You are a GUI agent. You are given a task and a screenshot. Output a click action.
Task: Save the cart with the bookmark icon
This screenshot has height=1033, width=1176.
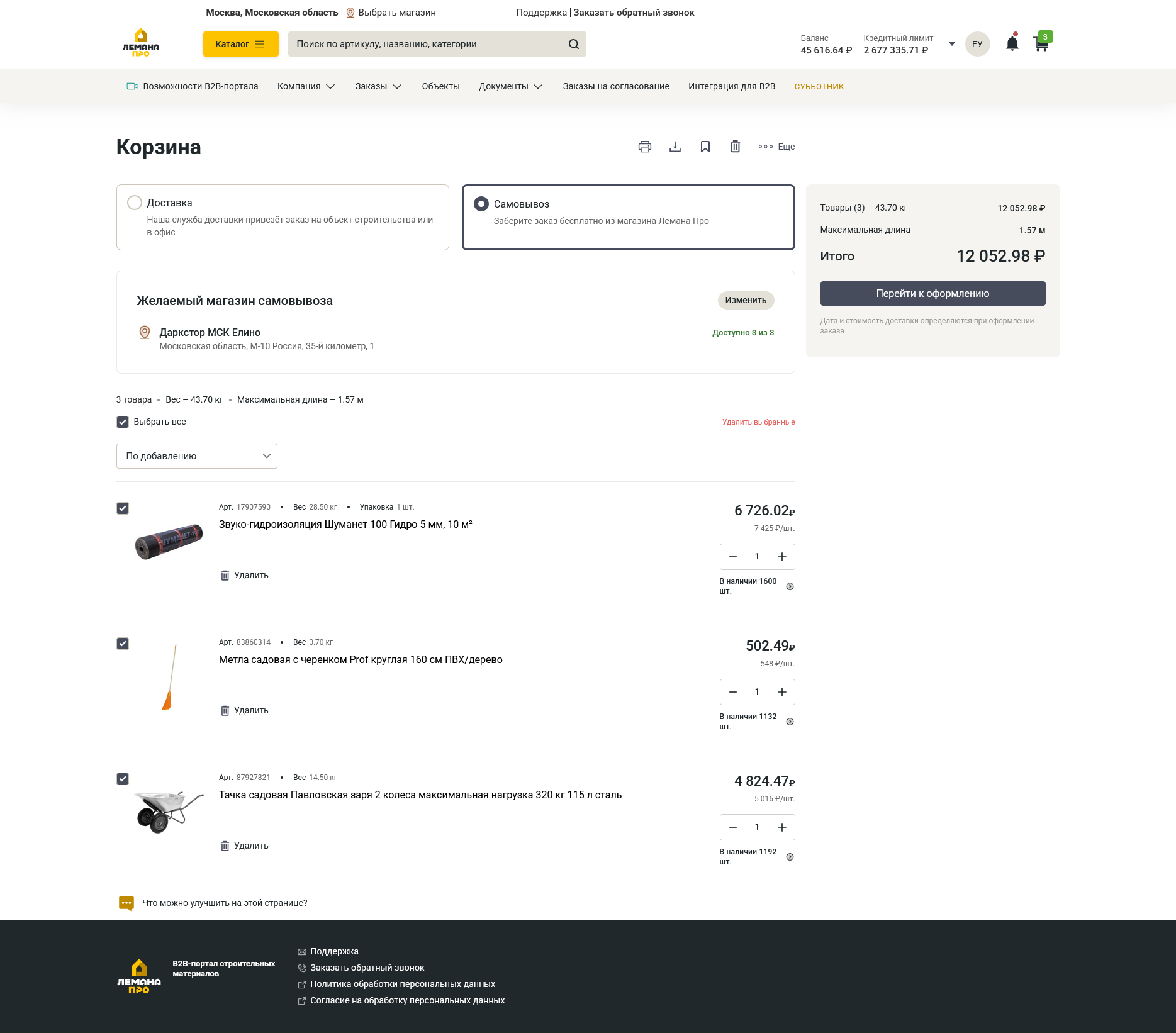pyautogui.click(x=705, y=147)
